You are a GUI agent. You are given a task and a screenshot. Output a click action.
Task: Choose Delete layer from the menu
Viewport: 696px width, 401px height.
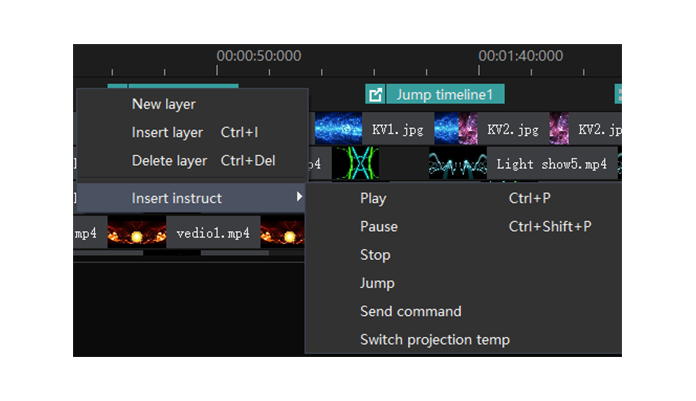192,161
